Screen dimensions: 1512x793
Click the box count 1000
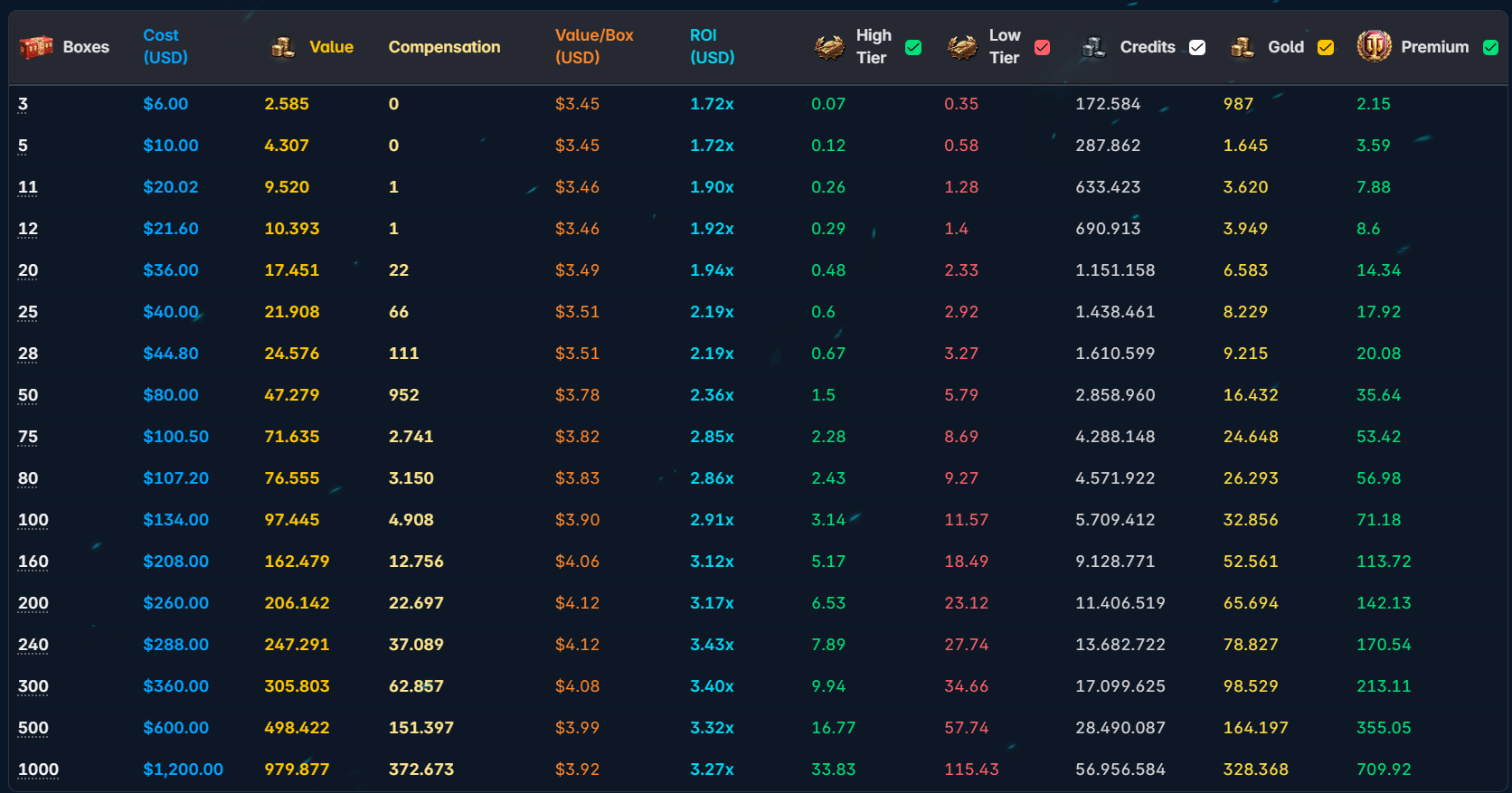[x=38, y=769]
